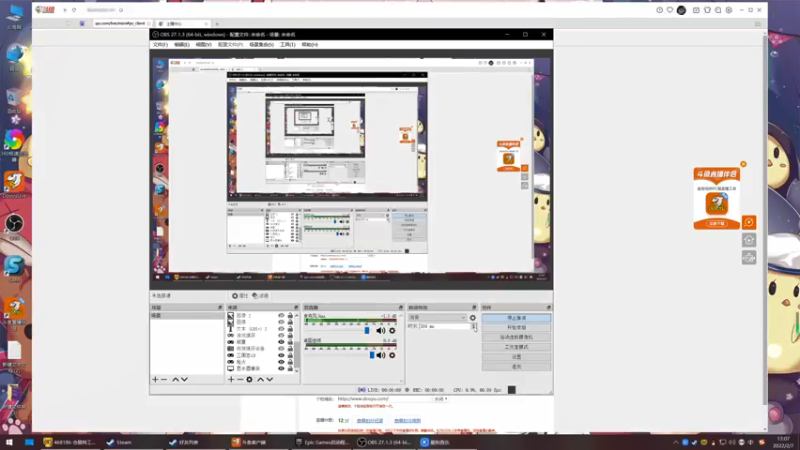
Task: Add a source with the sources plus icon
Action: pos(231,379)
